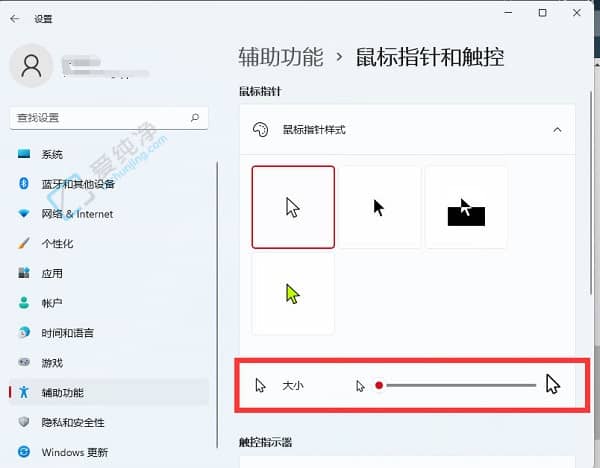The height and width of the screenshot is (468, 600).
Task: Select the black mouse pointer style
Action: point(380,207)
